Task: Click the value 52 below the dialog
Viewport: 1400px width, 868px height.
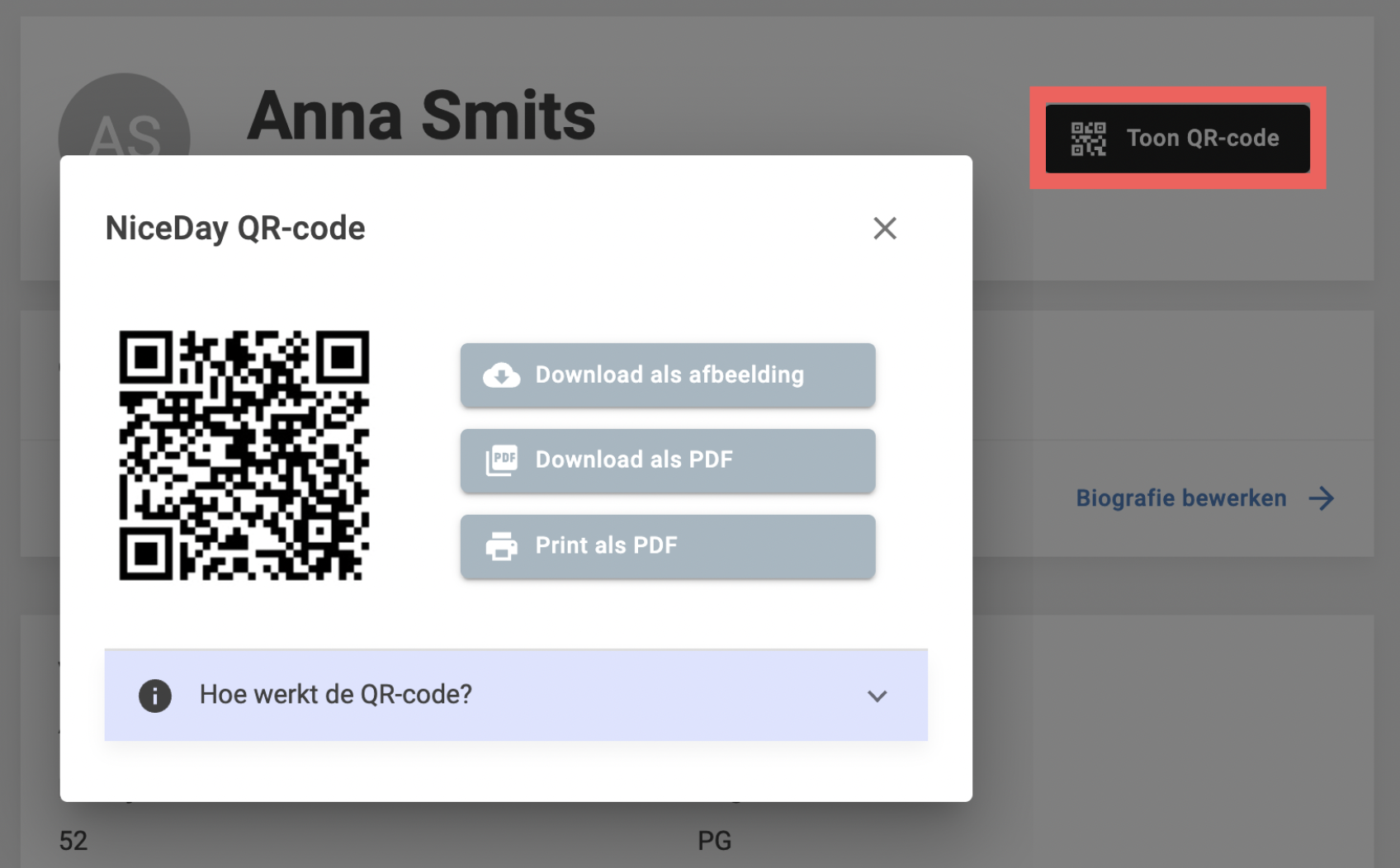Action: point(73,841)
